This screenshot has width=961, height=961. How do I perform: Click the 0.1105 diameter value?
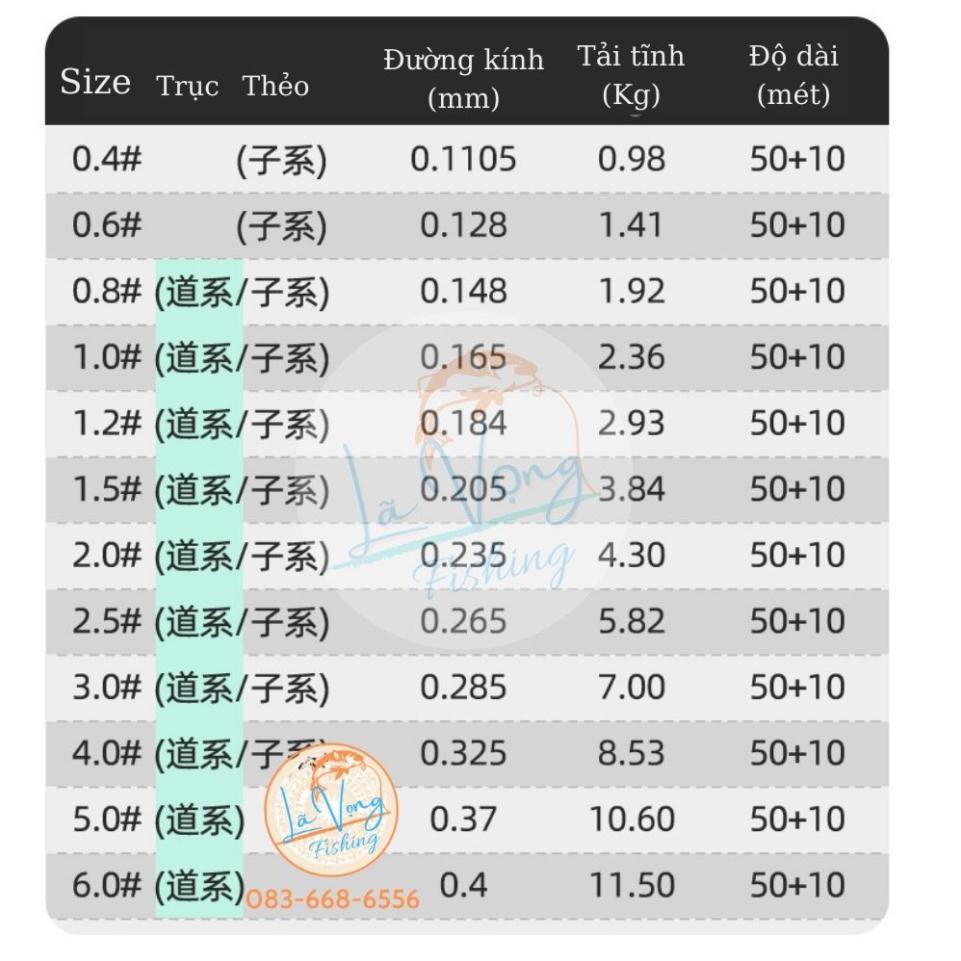[463, 159]
